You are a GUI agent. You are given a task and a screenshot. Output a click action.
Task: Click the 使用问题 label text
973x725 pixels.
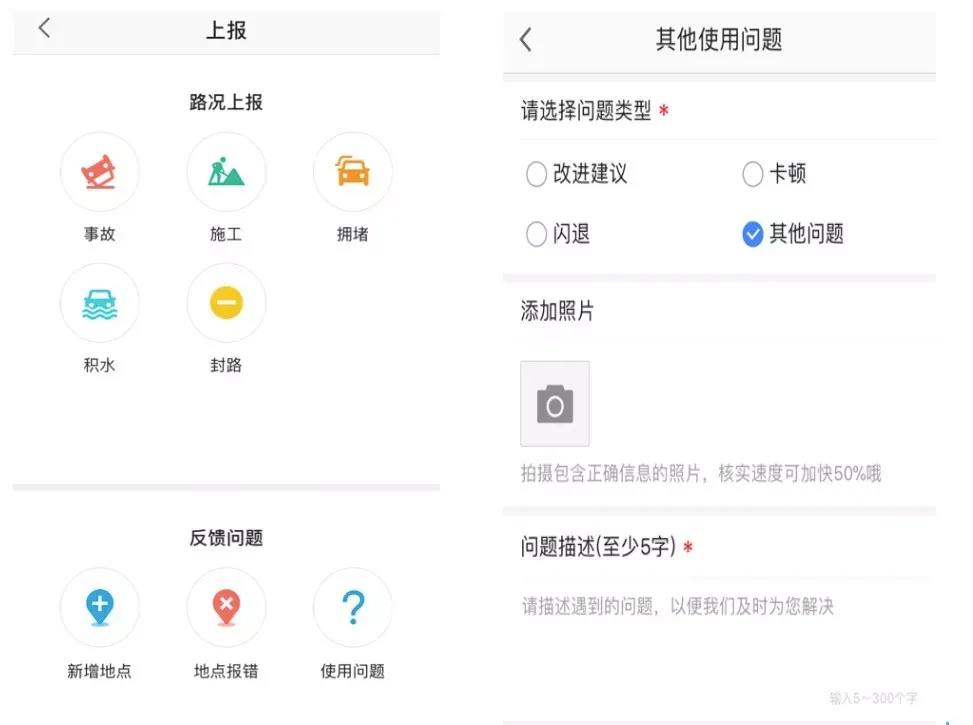click(x=352, y=671)
